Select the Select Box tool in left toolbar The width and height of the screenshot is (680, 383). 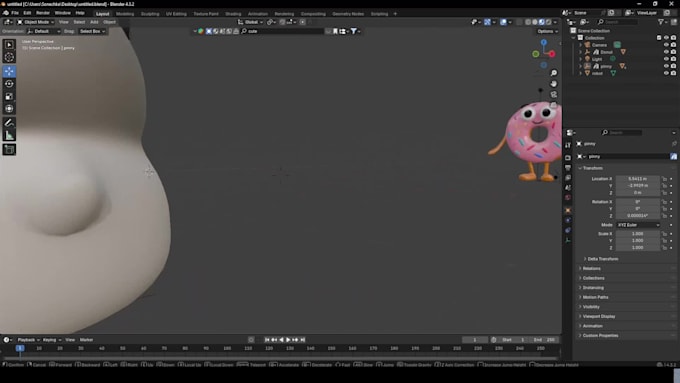point(9,45)
